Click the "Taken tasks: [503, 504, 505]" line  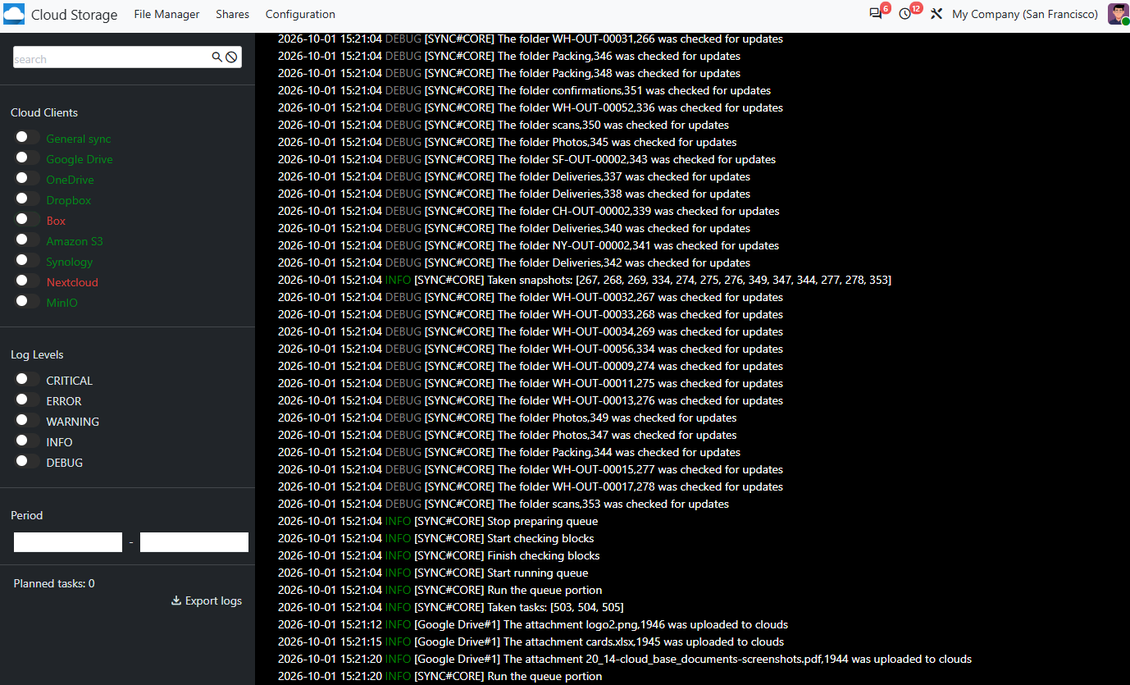(450, 608)
